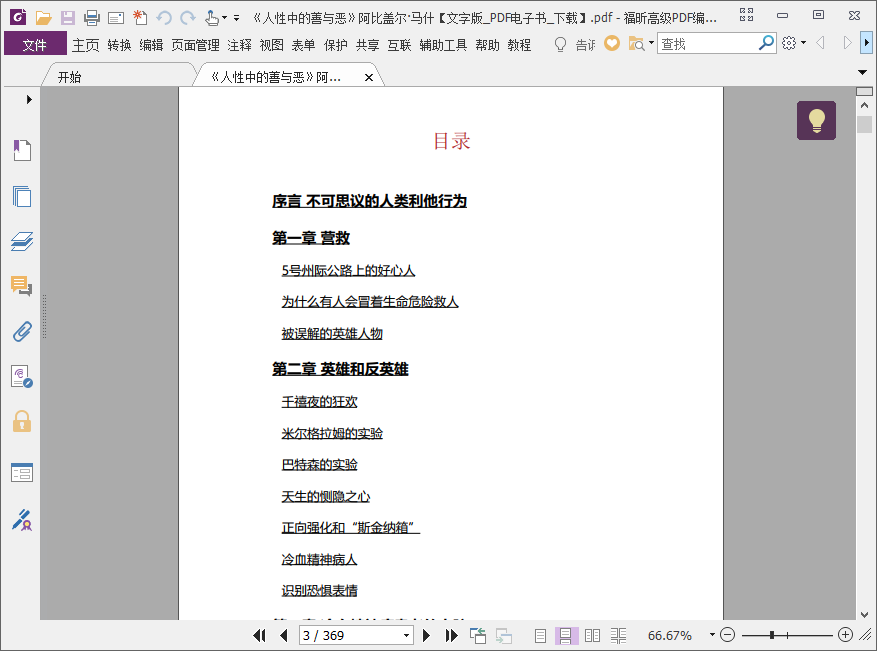877x651 pixels.
Task: Select facing pages view mode
Action: [592, 635]
